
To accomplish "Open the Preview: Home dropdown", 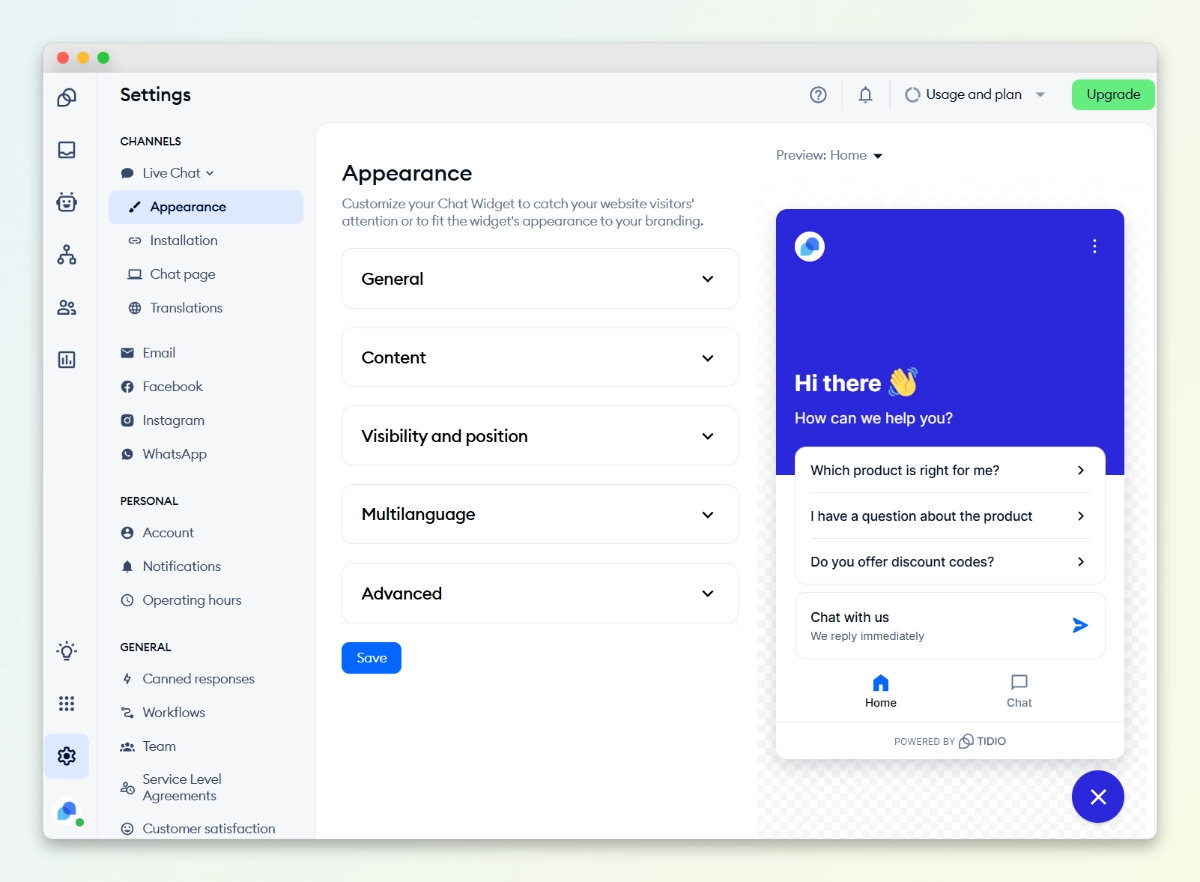I will [829, 156].
